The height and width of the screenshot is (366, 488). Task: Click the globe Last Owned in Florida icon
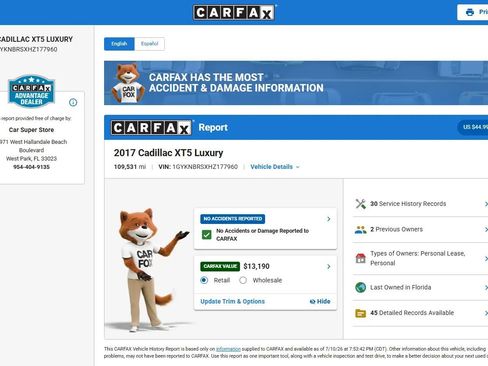tap(360, 287)
